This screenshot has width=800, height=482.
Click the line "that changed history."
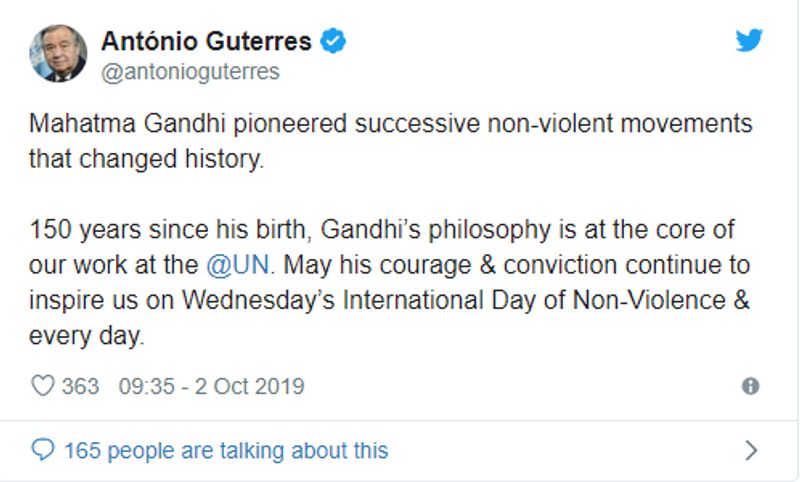pyautogui.click(x=147, y=160)
